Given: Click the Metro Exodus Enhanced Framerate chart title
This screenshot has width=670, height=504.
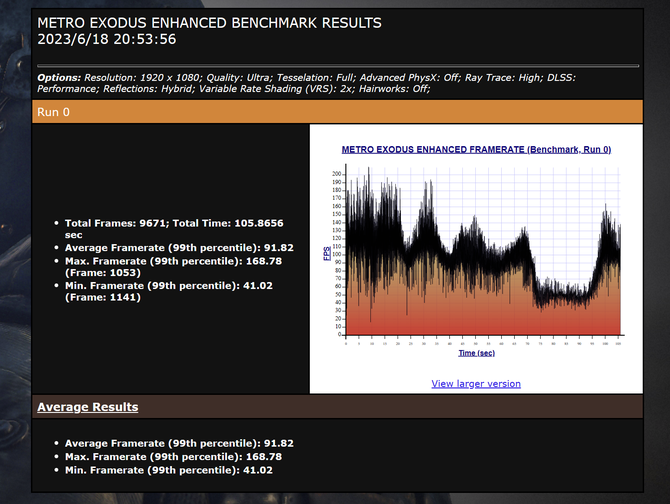Looking at the screenshot, I should click(x=476, y=149).
